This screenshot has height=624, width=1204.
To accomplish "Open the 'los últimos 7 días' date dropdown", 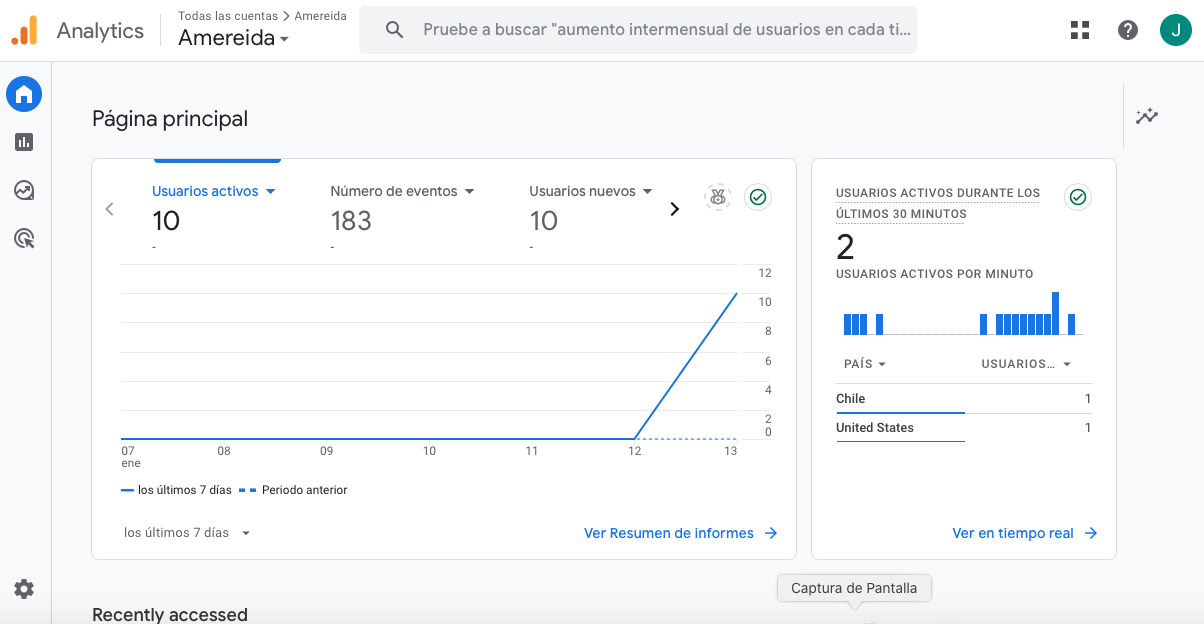I will tap(187, 533).
